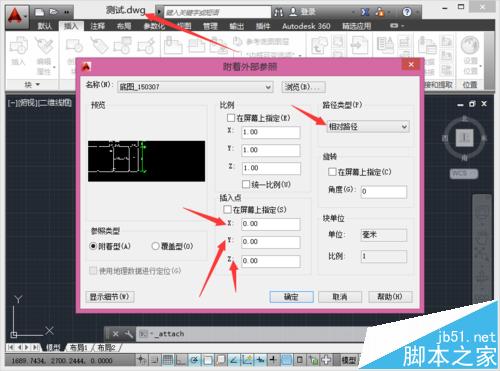
Task: Open the Autodesk Exchange X icon
Action: [365, 12]
